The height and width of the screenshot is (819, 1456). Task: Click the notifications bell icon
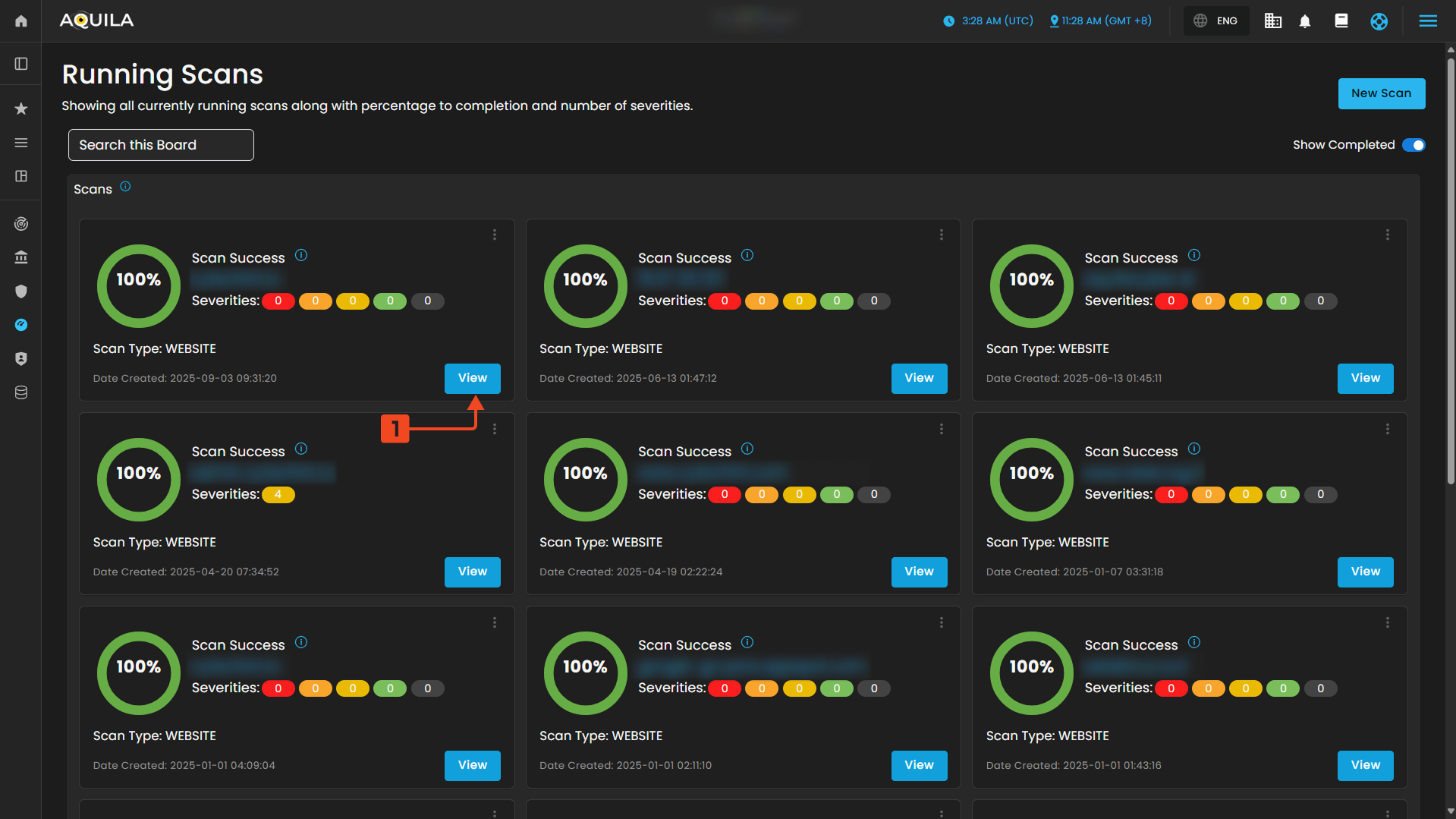1304,21
